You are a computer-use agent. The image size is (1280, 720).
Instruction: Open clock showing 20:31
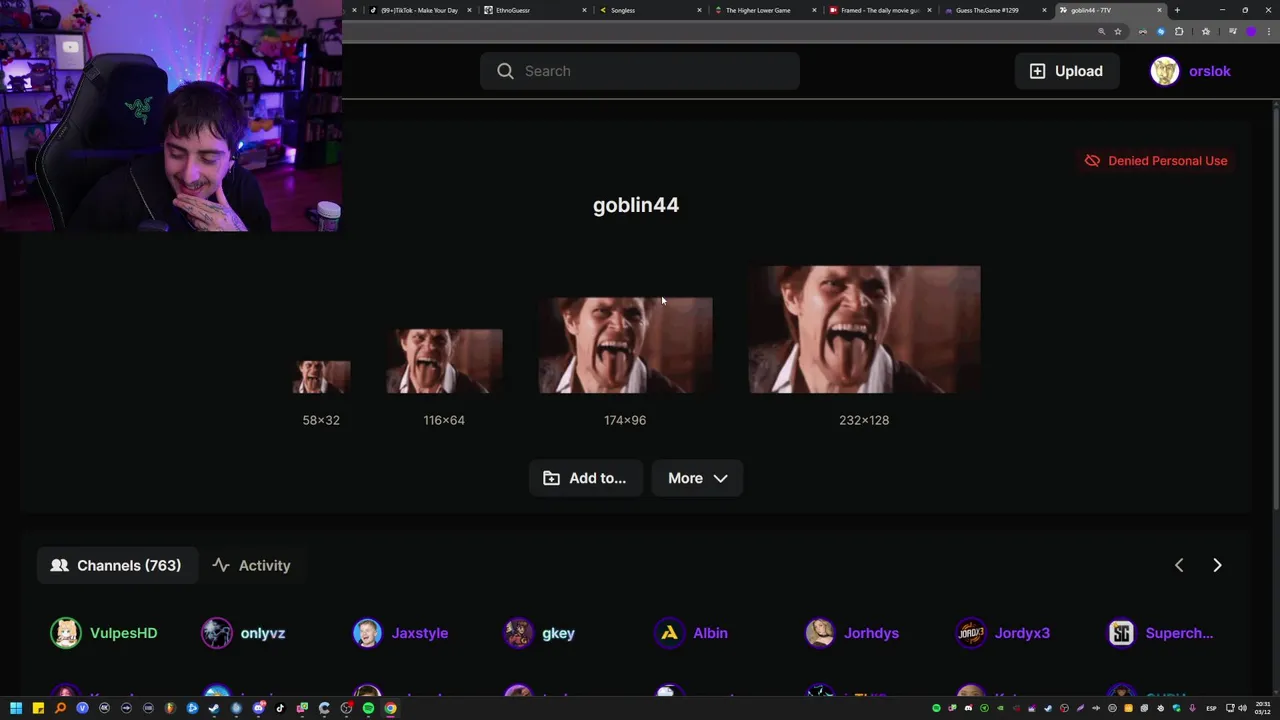(1263, 708)
